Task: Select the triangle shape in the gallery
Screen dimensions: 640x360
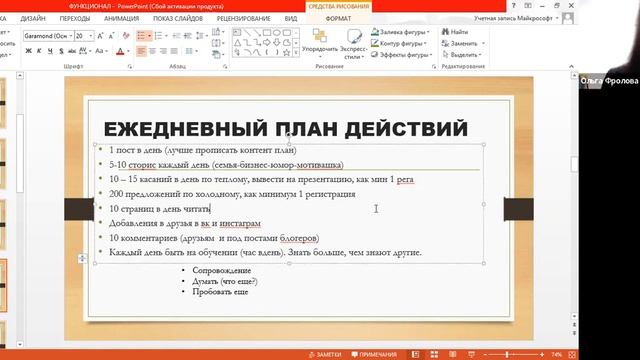Action: [x=237, y=42]
